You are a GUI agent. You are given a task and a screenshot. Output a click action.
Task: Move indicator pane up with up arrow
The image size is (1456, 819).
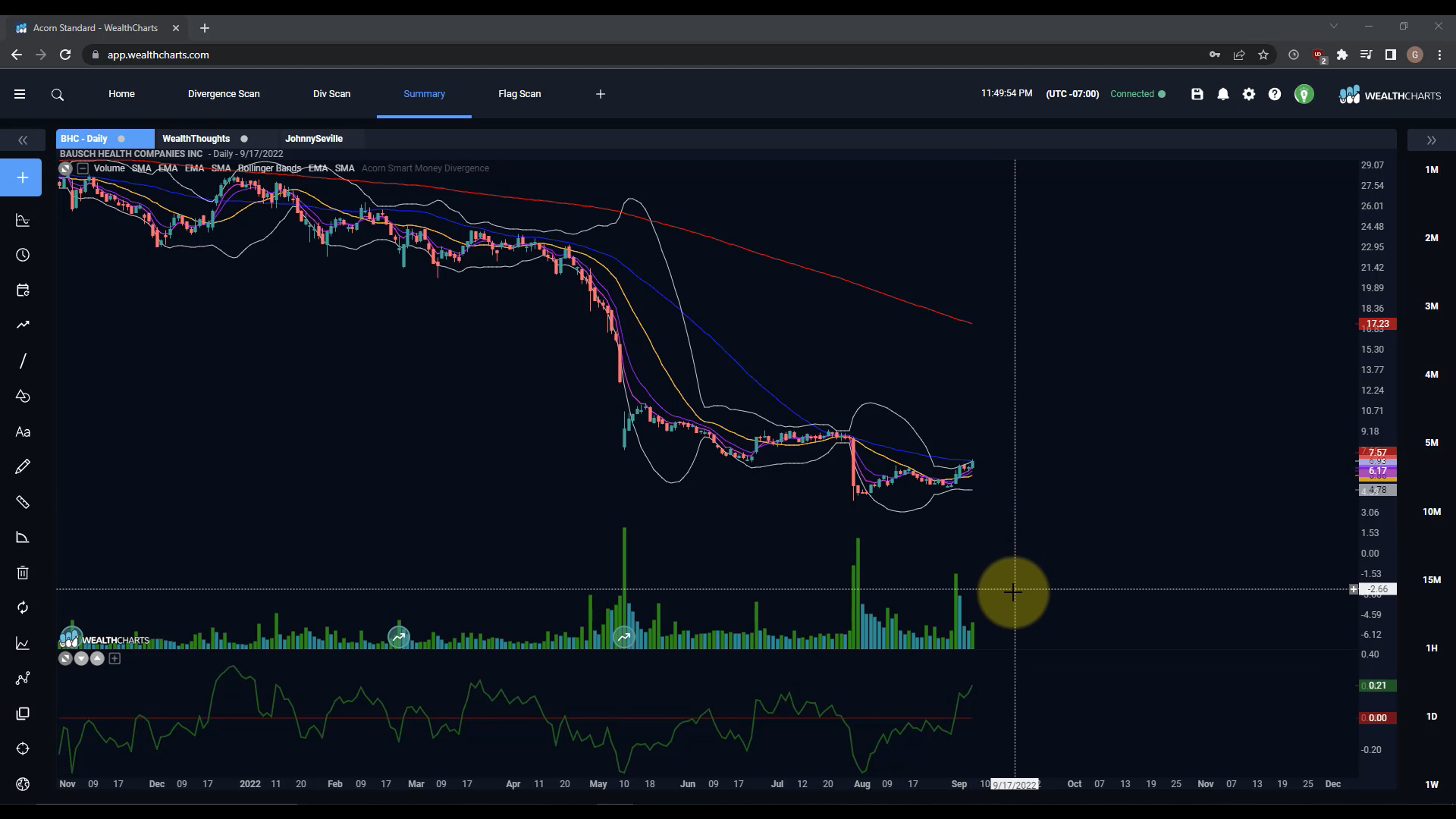pos(97,658)
